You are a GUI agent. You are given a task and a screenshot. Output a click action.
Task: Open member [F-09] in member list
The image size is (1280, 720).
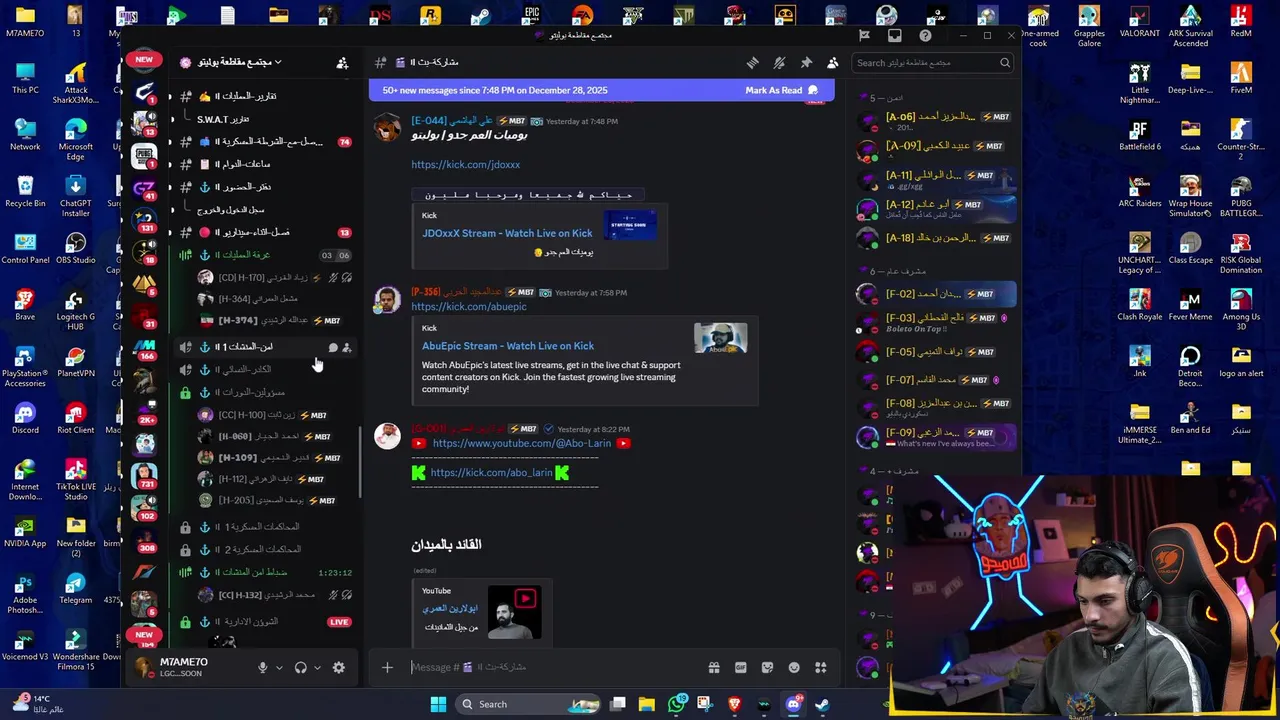click(x=938, y=437)
